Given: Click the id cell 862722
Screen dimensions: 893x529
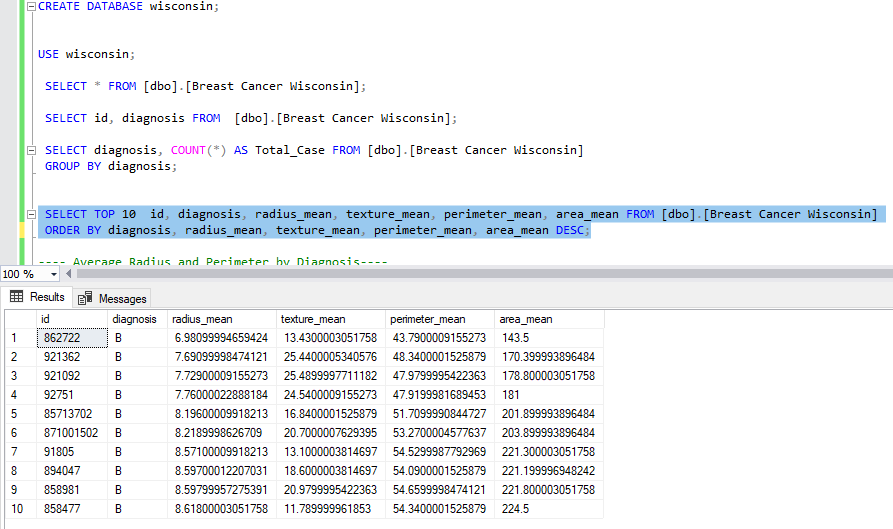Looking at the screenshot, I should [72, 338].
